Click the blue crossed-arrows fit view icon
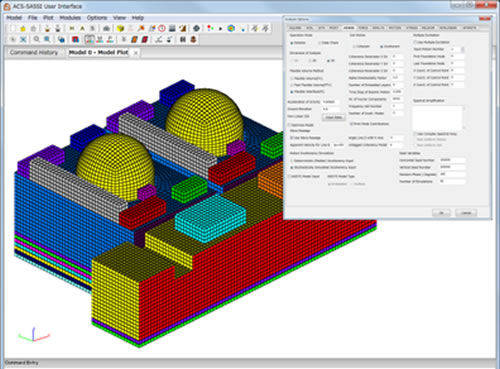This screenshot has height=369, width=500. click(x=23, y=40)
